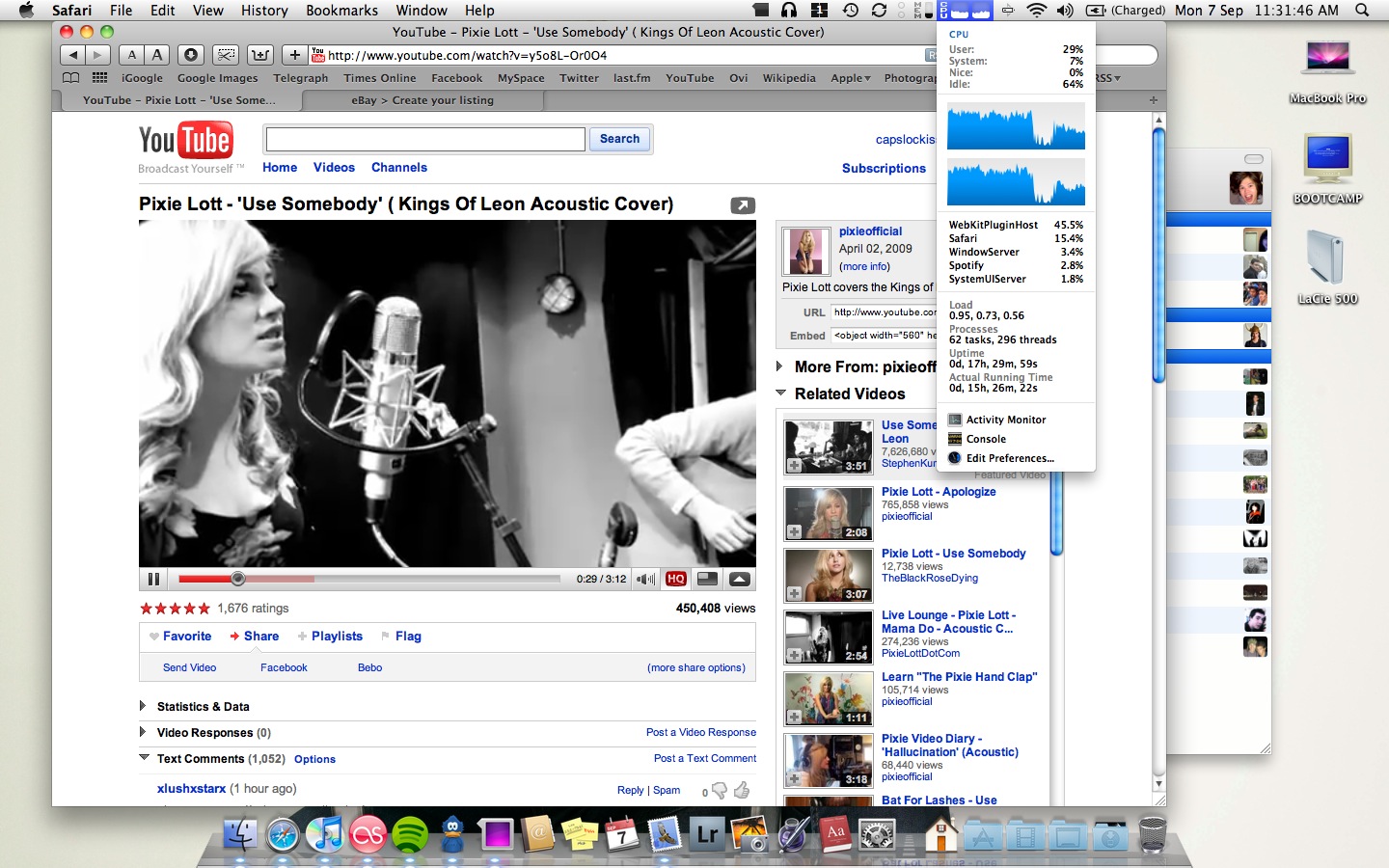
Task: Pause the video with the pause button
Action: tap(153, 579)
